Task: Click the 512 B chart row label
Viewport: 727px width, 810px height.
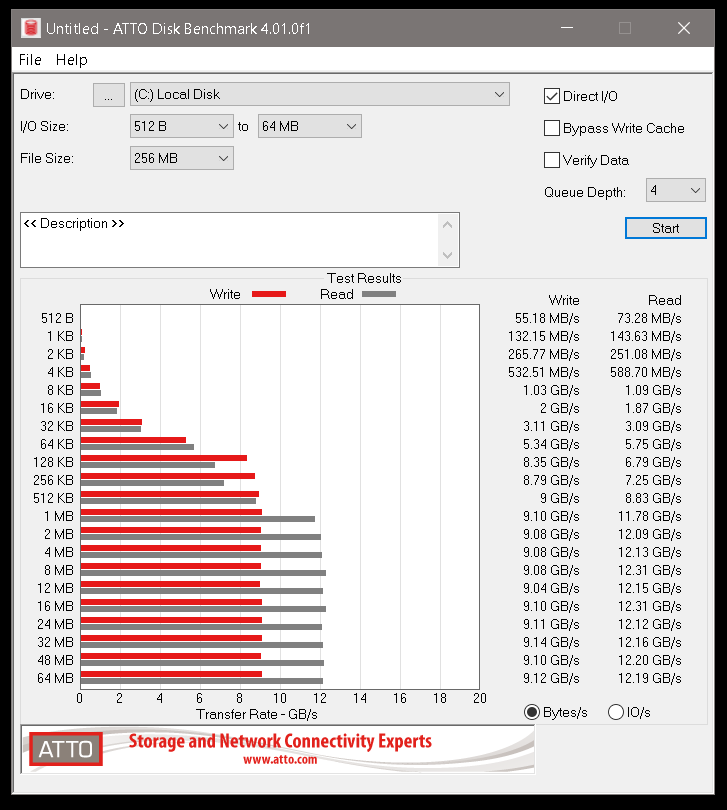Action: click(x=57, y=319)
